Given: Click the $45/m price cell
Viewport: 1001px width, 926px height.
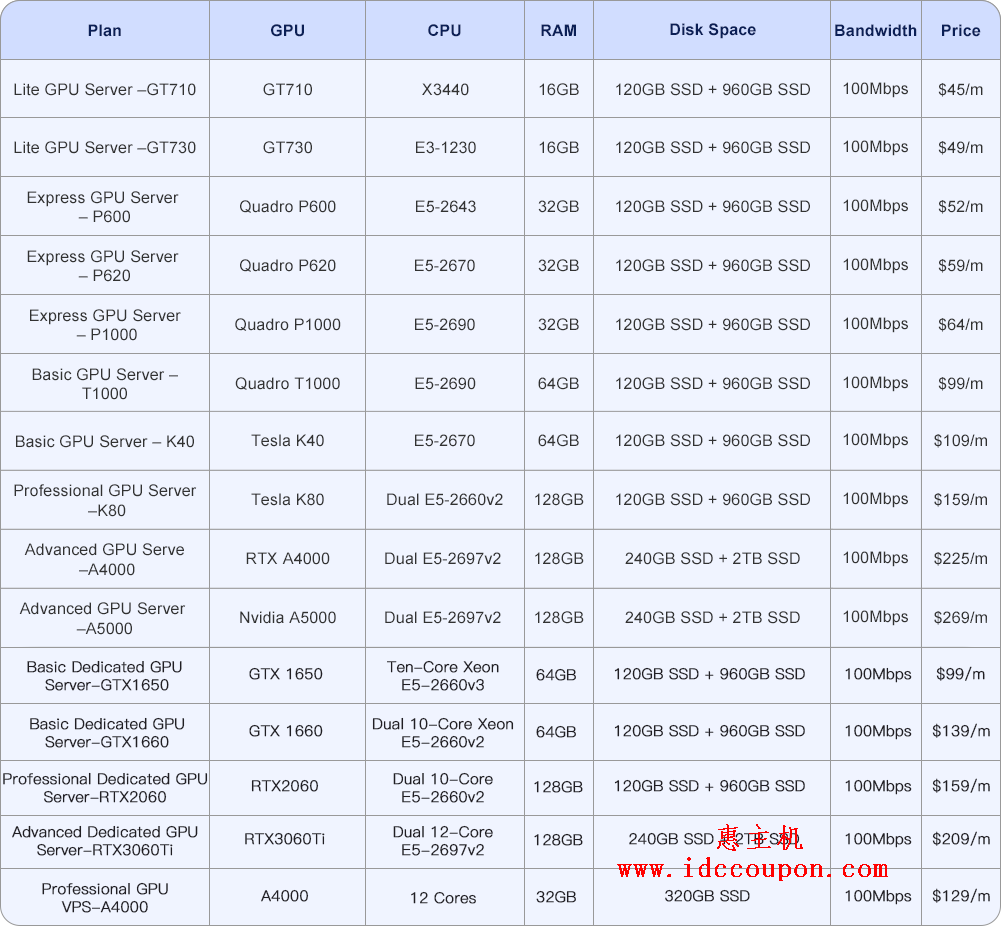Looking at the screenshot, I should (x=960, y=89).
